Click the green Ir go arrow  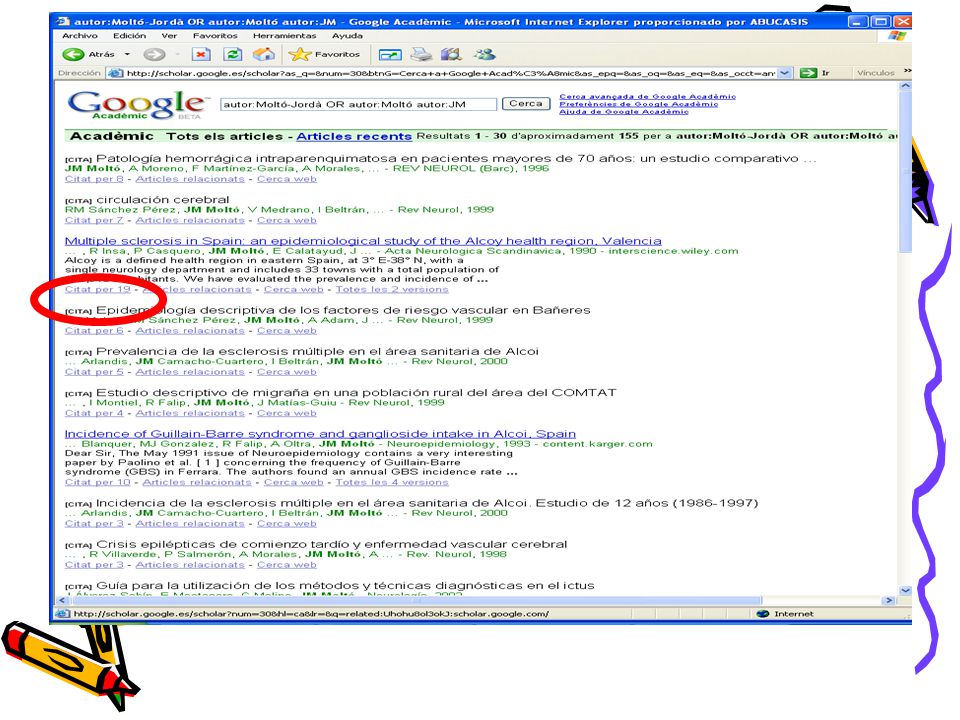tap(809, 73)
